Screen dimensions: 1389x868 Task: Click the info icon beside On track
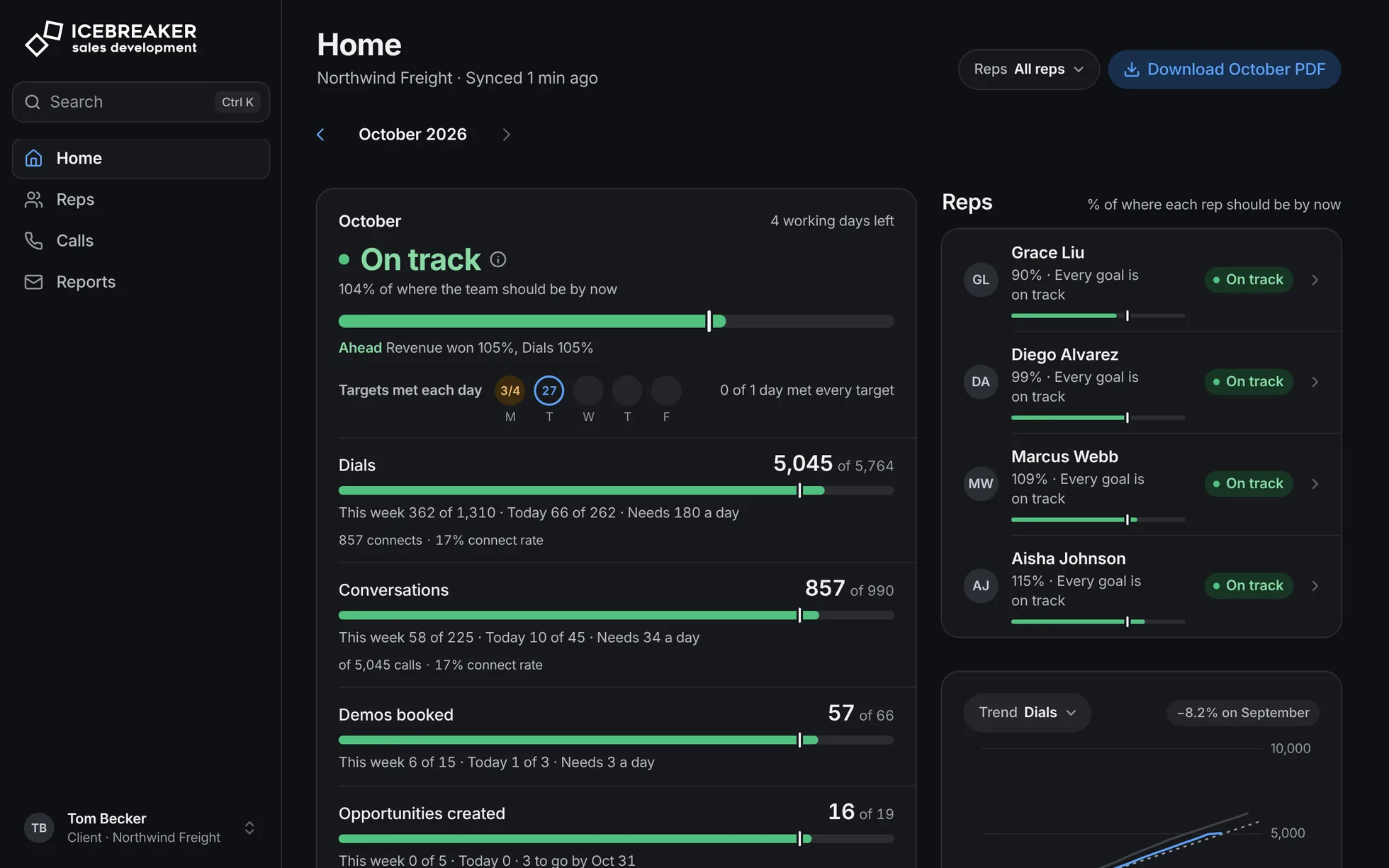(x=498, y=259)
